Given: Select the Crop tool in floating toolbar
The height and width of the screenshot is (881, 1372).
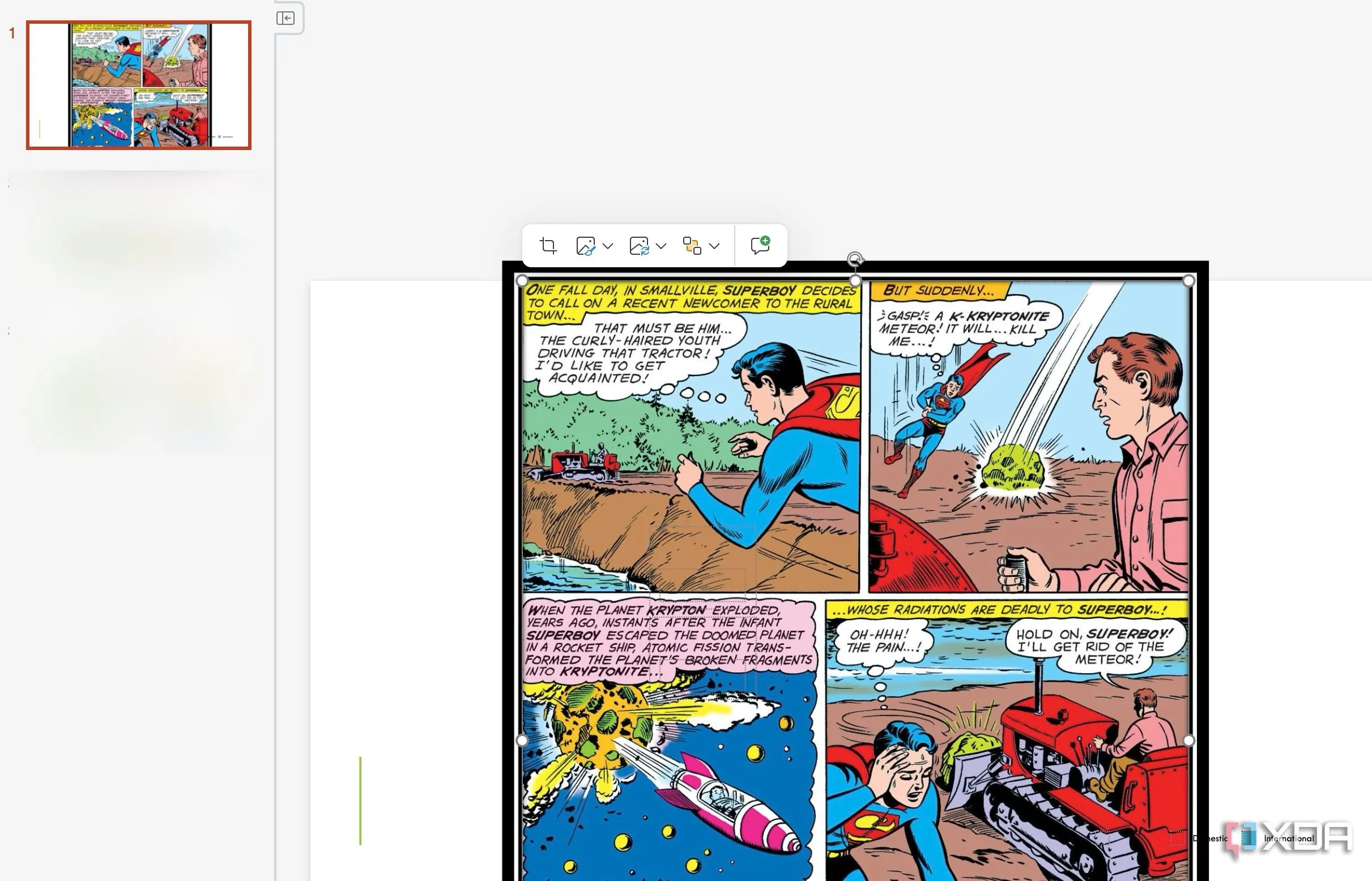Looking at the screenshot, I should (x=548, y=246).
